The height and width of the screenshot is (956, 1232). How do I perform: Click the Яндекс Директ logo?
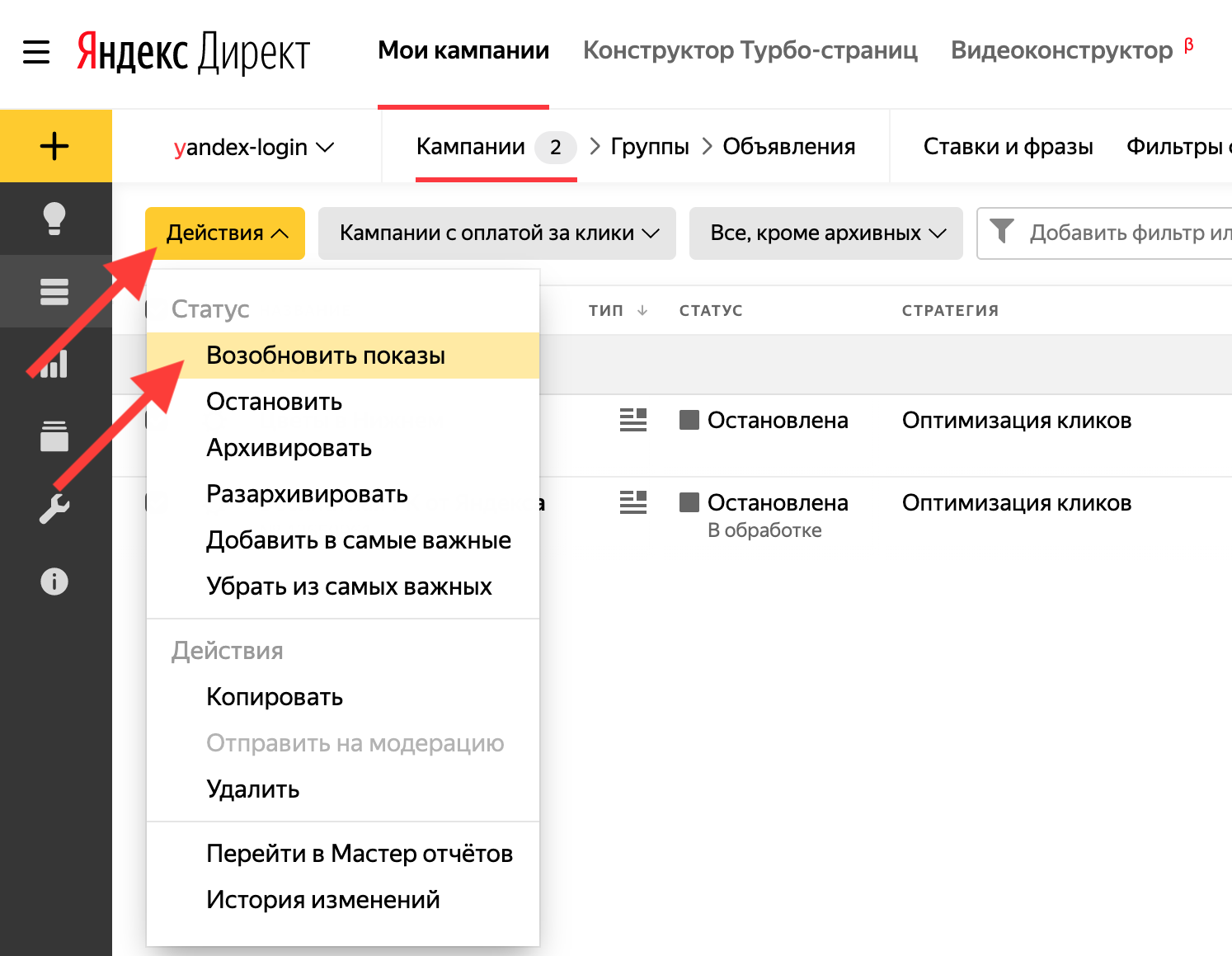(x=193, y=53)
